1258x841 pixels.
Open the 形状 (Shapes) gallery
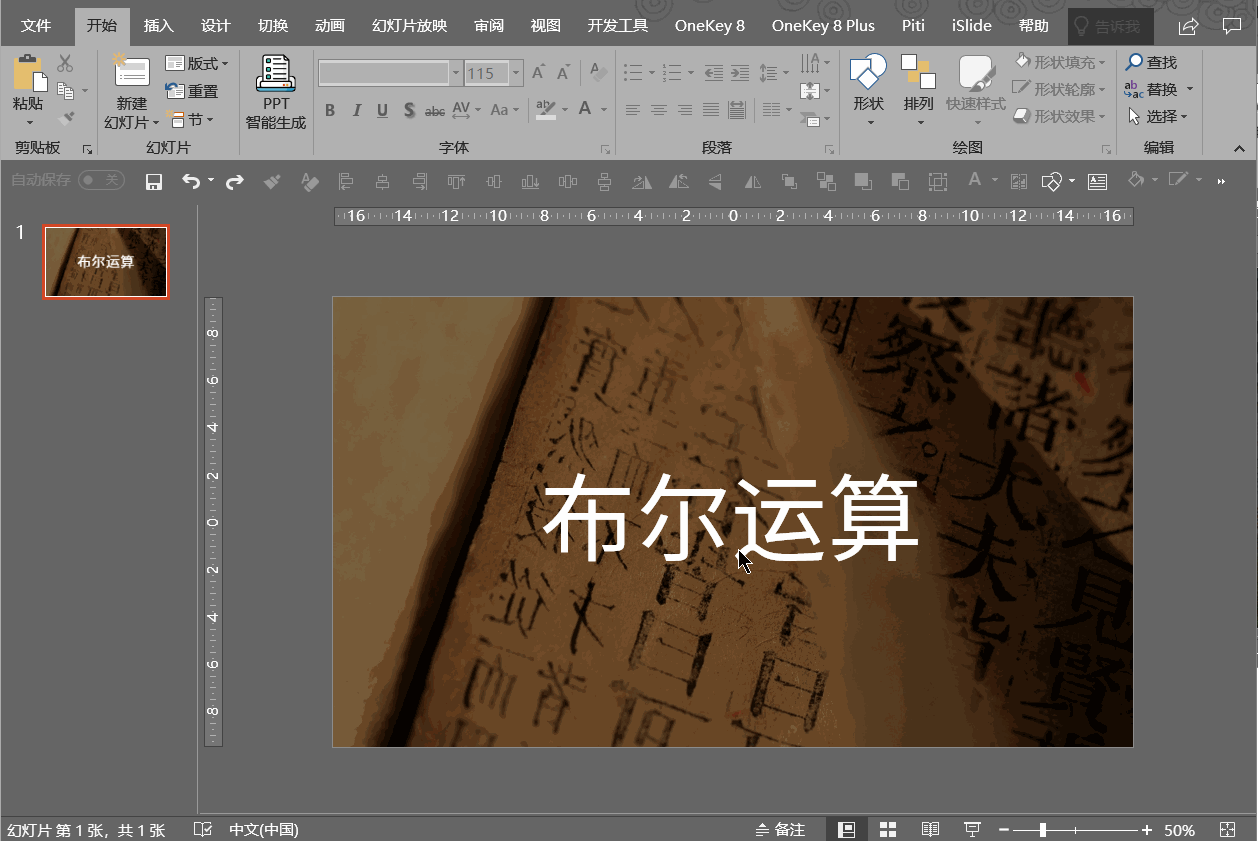coord(867,85)
